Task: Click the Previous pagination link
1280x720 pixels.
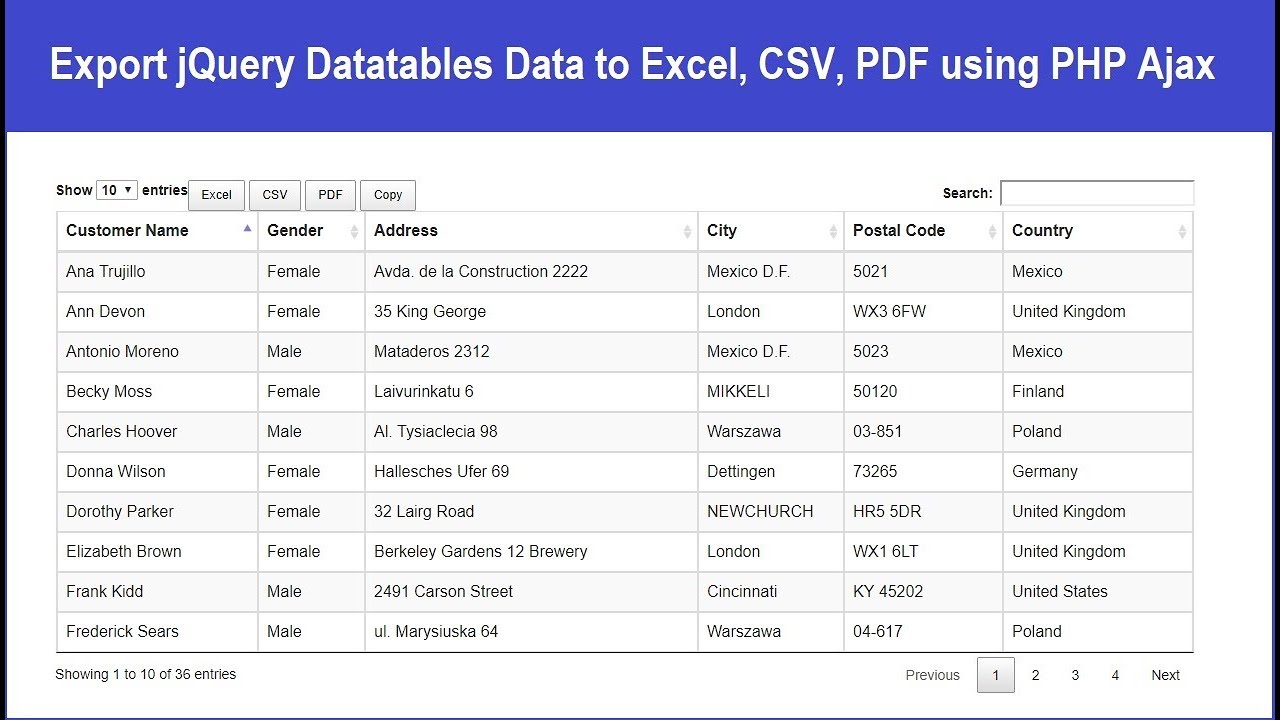Action: [x=932, y=675]
